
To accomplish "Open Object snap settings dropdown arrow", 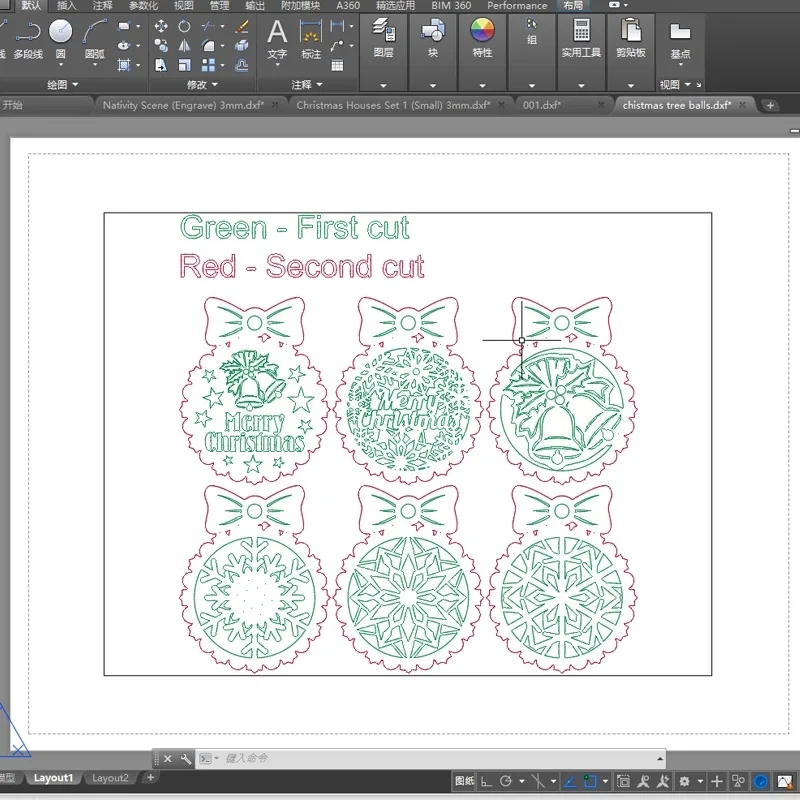I will tap(605, 781).
